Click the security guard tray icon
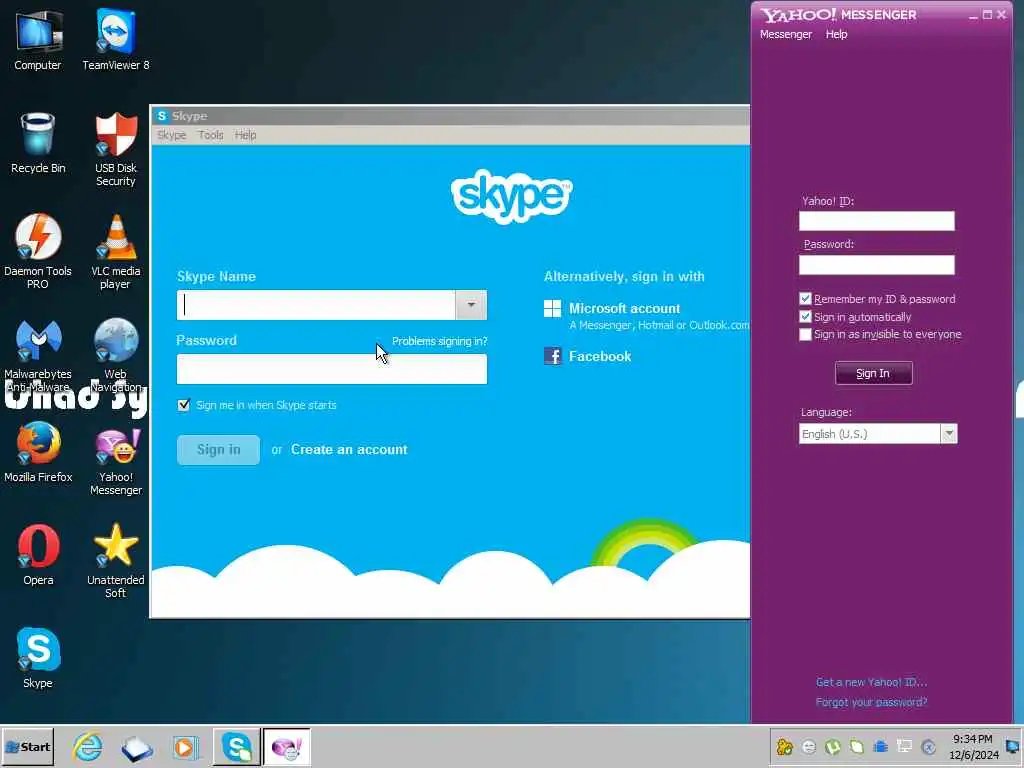 click(784, 746)
